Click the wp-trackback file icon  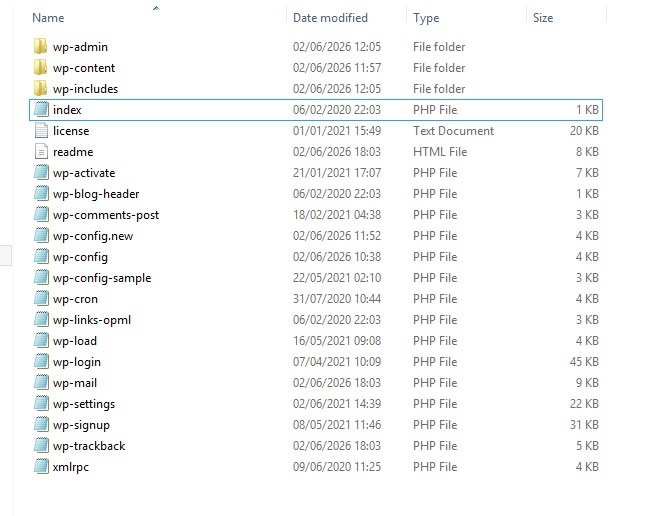[41, 446]
